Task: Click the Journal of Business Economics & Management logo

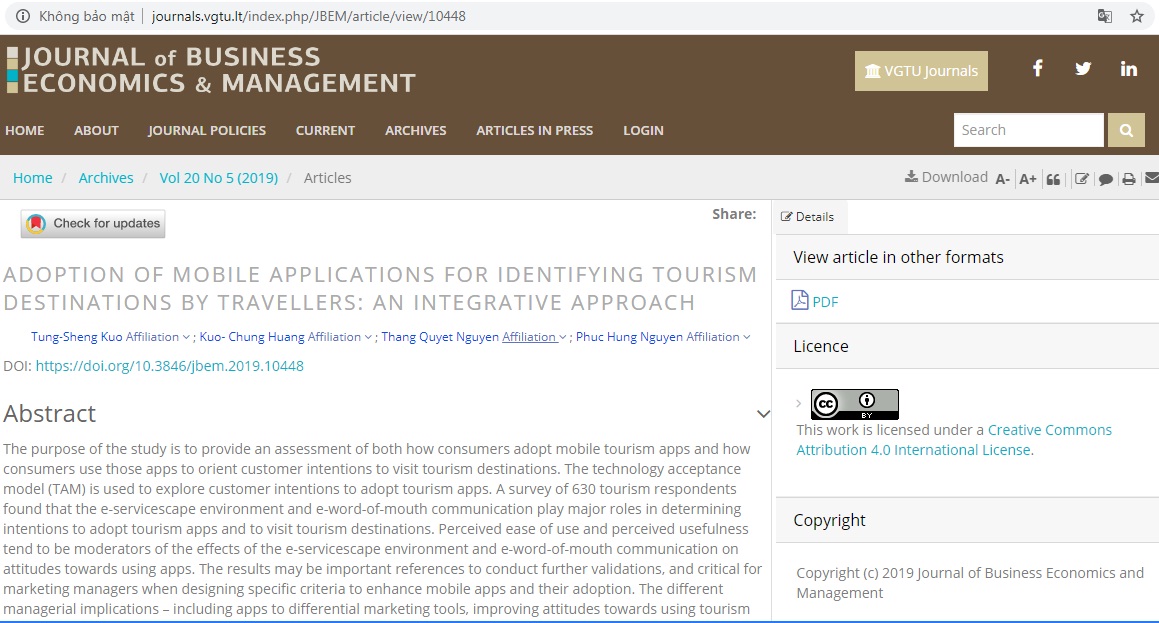Action: point(211,70)
